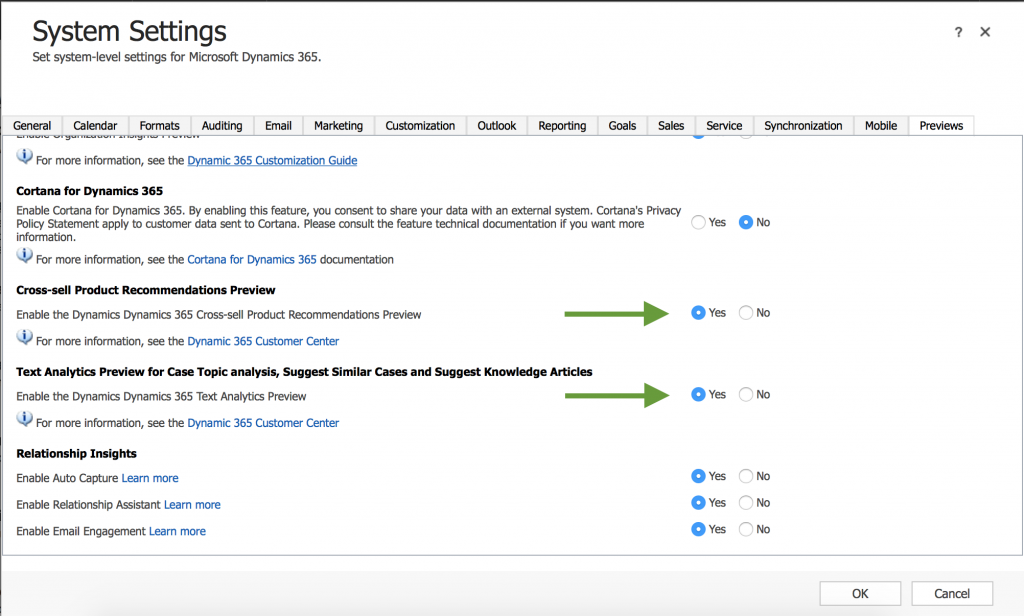Viewport: 1024px width, 616px height.
Task: Click info icon beside Cortana documentation link
Action: coord(25,258)
